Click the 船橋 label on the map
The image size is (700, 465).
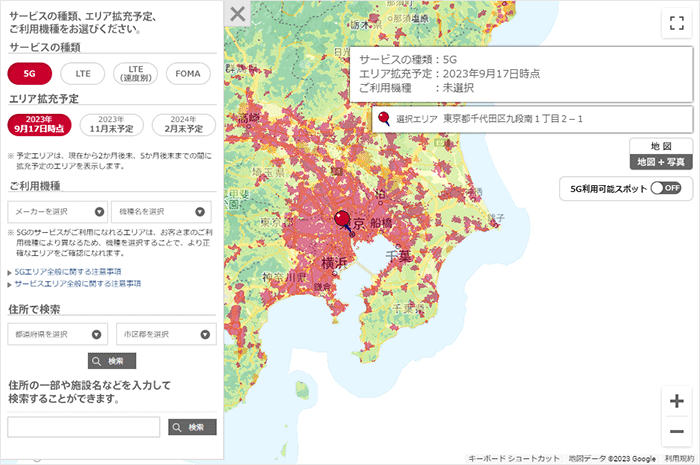381,223
